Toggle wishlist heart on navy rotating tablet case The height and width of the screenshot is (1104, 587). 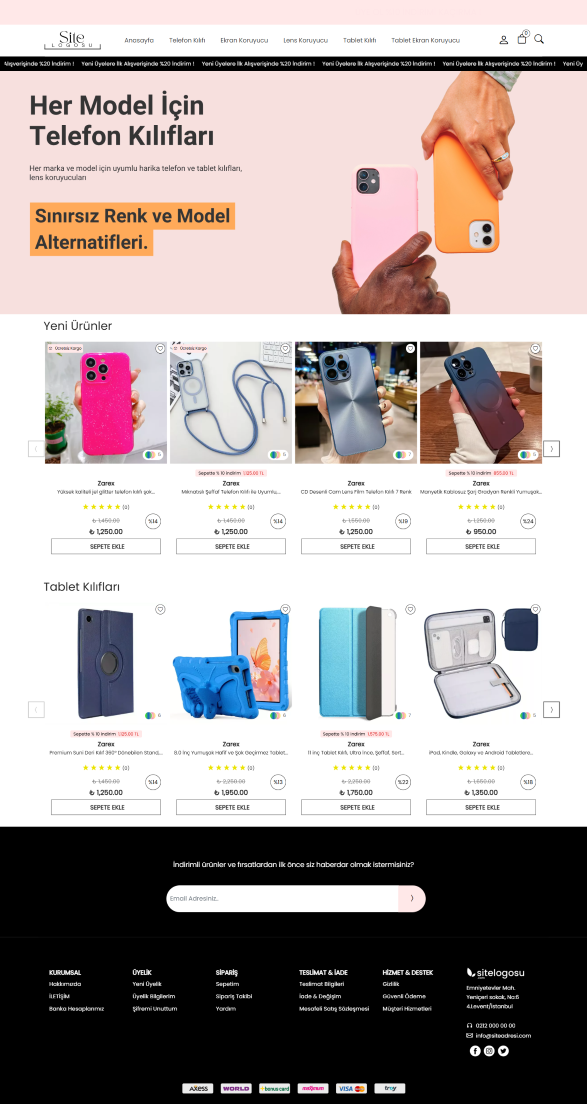click(160, 610)
